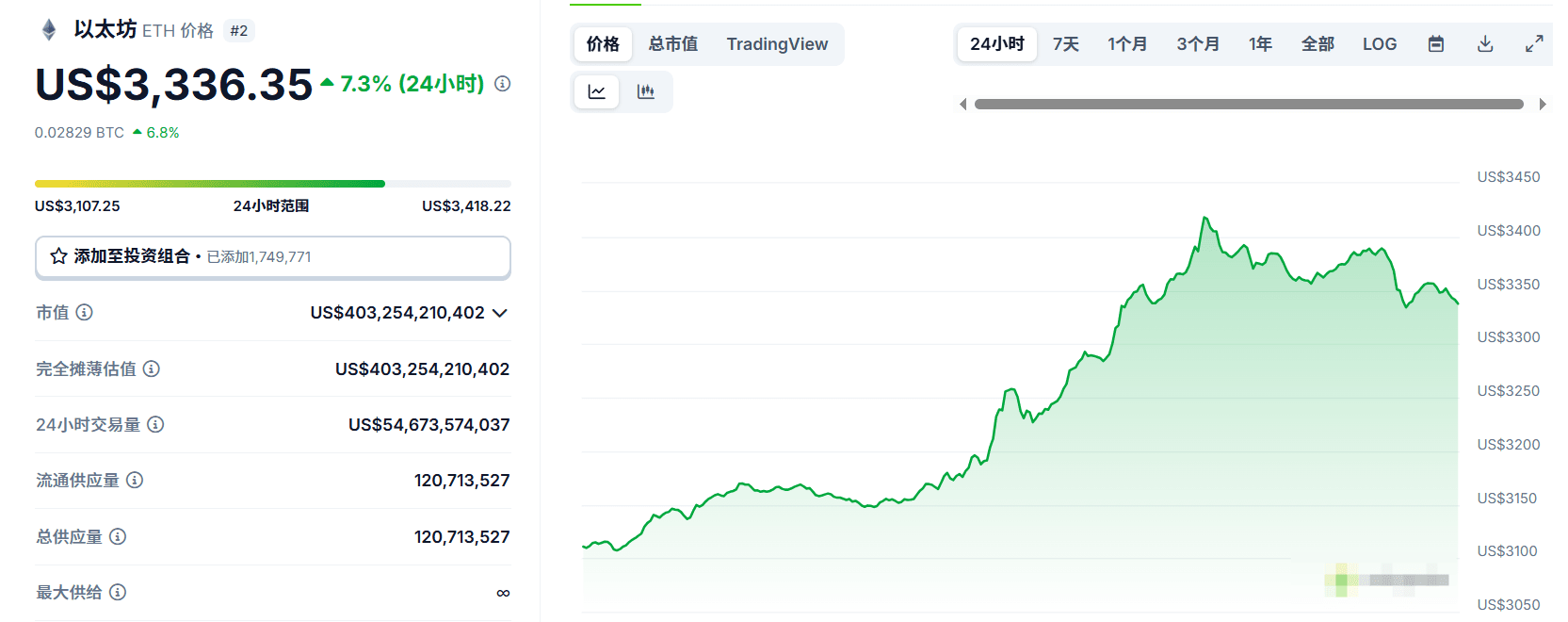1568x622 pixels.
Task: Open the info icon next to 流通供应量
Action: [135, 480]
